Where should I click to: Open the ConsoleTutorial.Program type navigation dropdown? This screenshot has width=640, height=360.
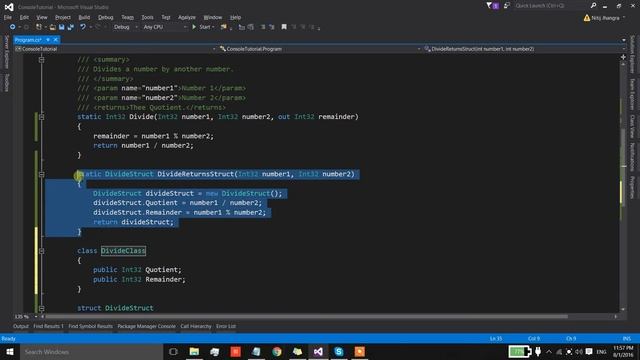tap(320, 49)
